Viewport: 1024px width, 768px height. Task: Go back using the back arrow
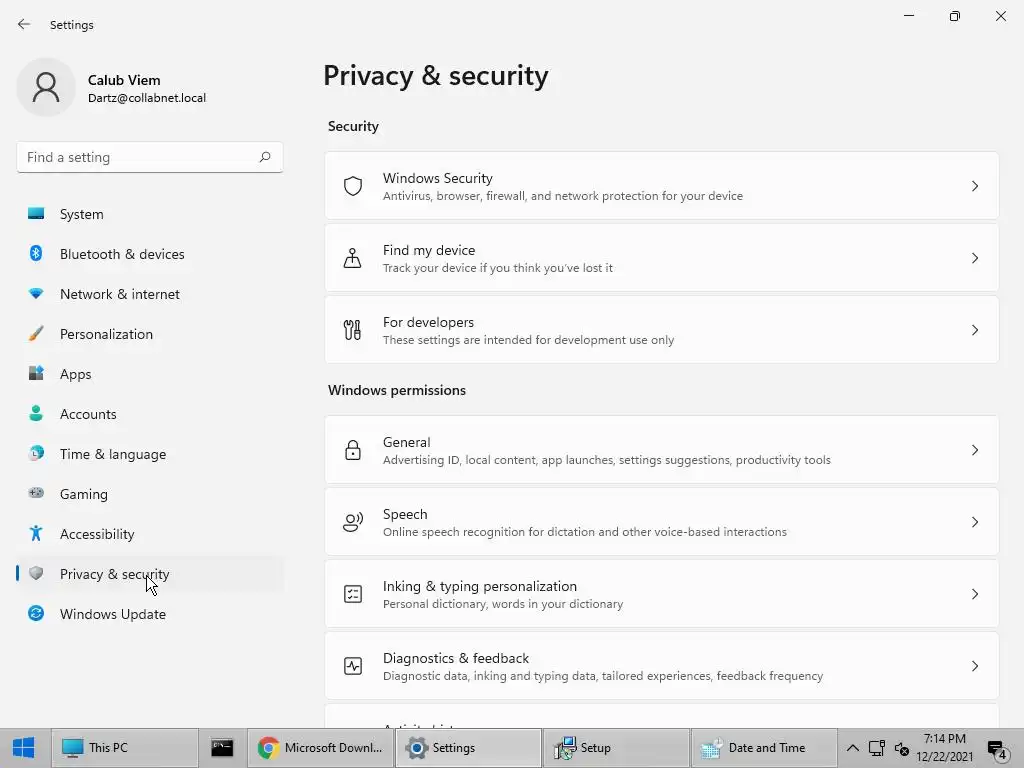tap(24, 24)
